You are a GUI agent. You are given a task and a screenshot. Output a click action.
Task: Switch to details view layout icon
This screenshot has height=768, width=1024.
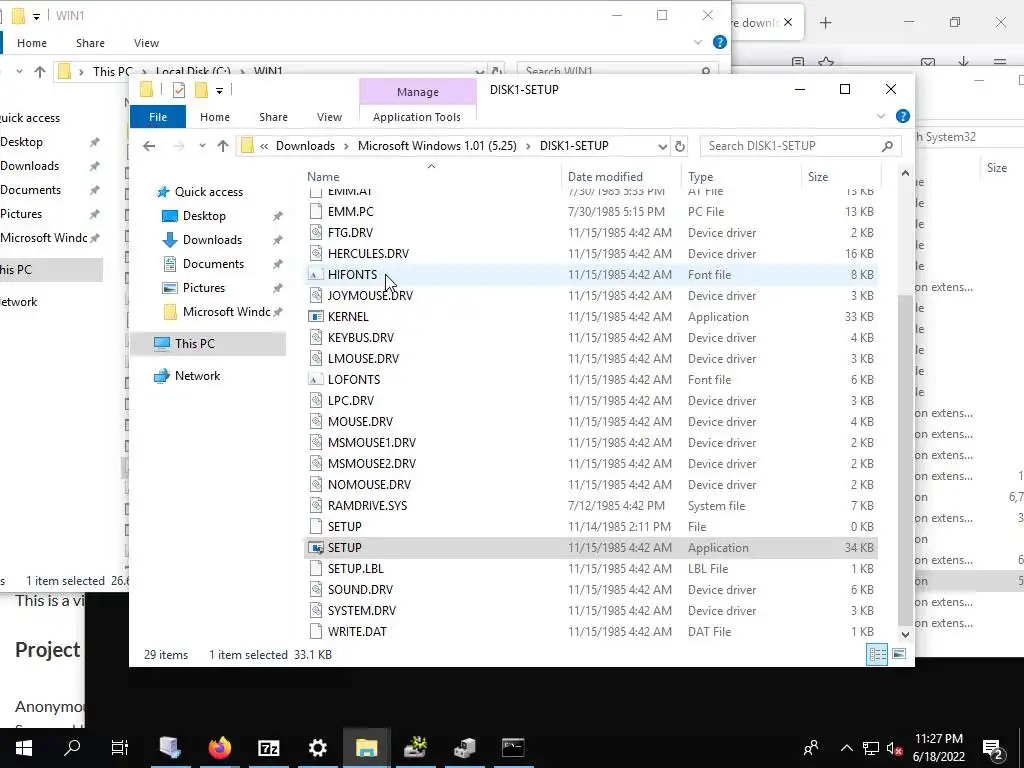(x=877, y=654)
